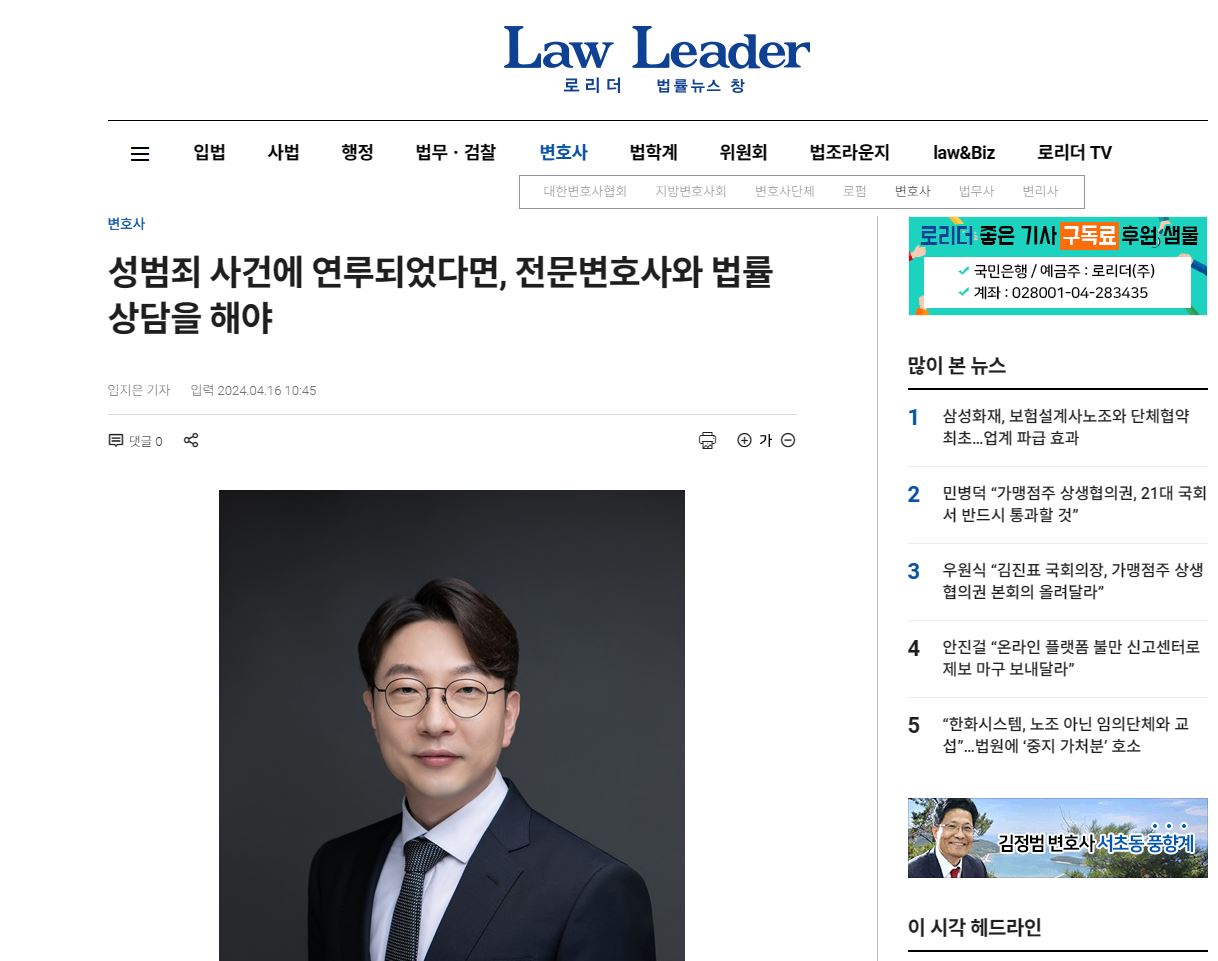
Task: Read the 한화시스템 노조 news item
Action: click(1066, 735)
